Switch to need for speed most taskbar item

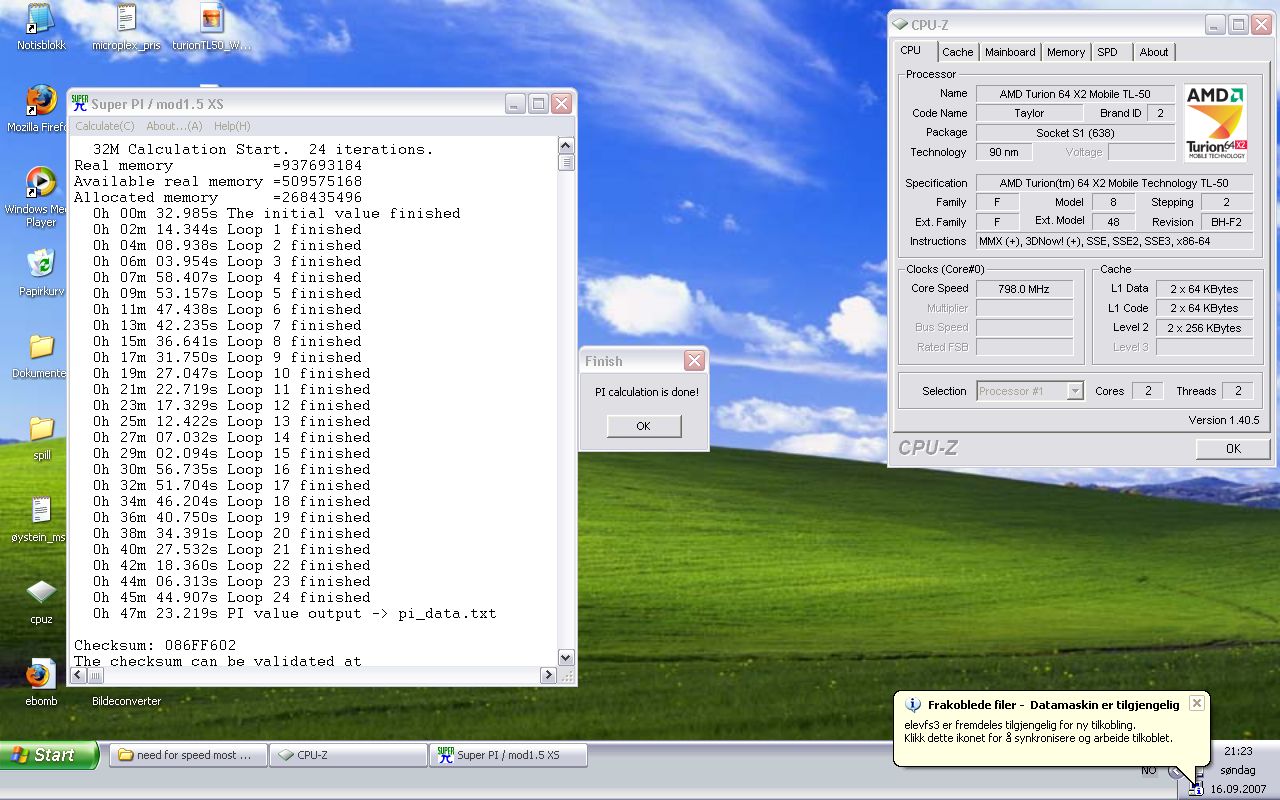[x=189, y=755]
